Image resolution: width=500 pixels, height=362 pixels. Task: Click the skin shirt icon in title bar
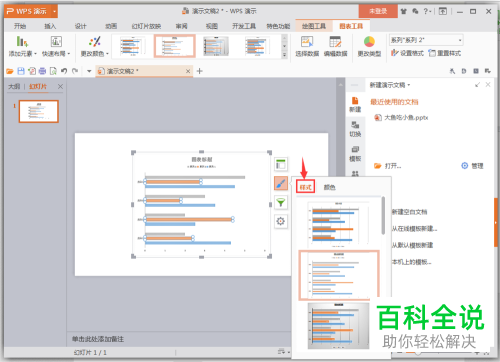404,11
